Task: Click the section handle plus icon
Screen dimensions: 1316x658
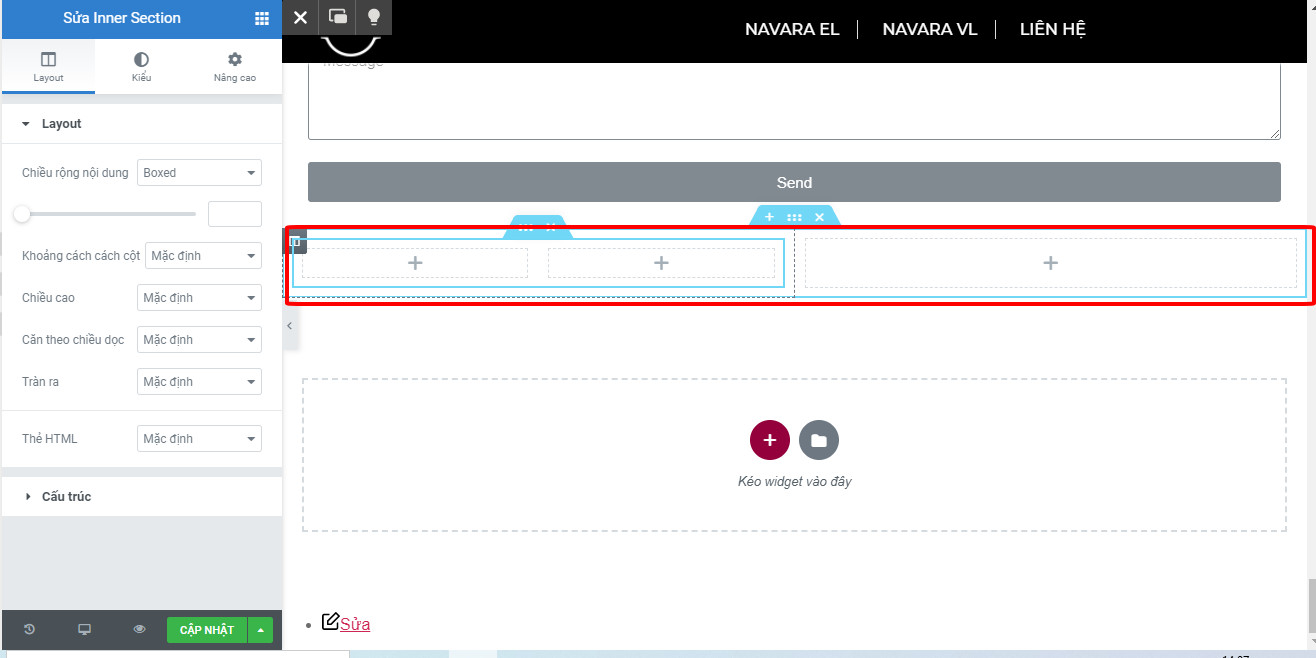Action: click(x=769, y=217)
